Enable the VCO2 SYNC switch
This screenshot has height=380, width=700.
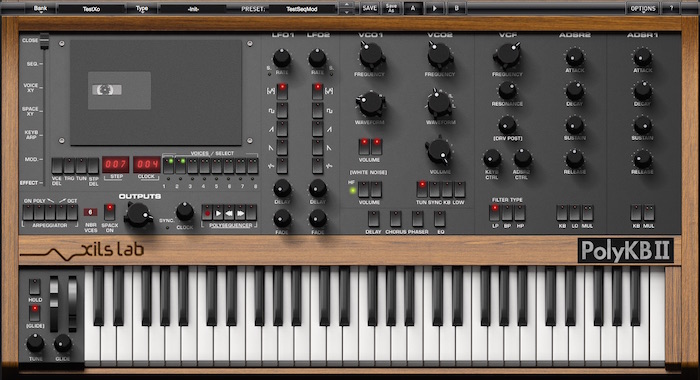click(434, 189)
